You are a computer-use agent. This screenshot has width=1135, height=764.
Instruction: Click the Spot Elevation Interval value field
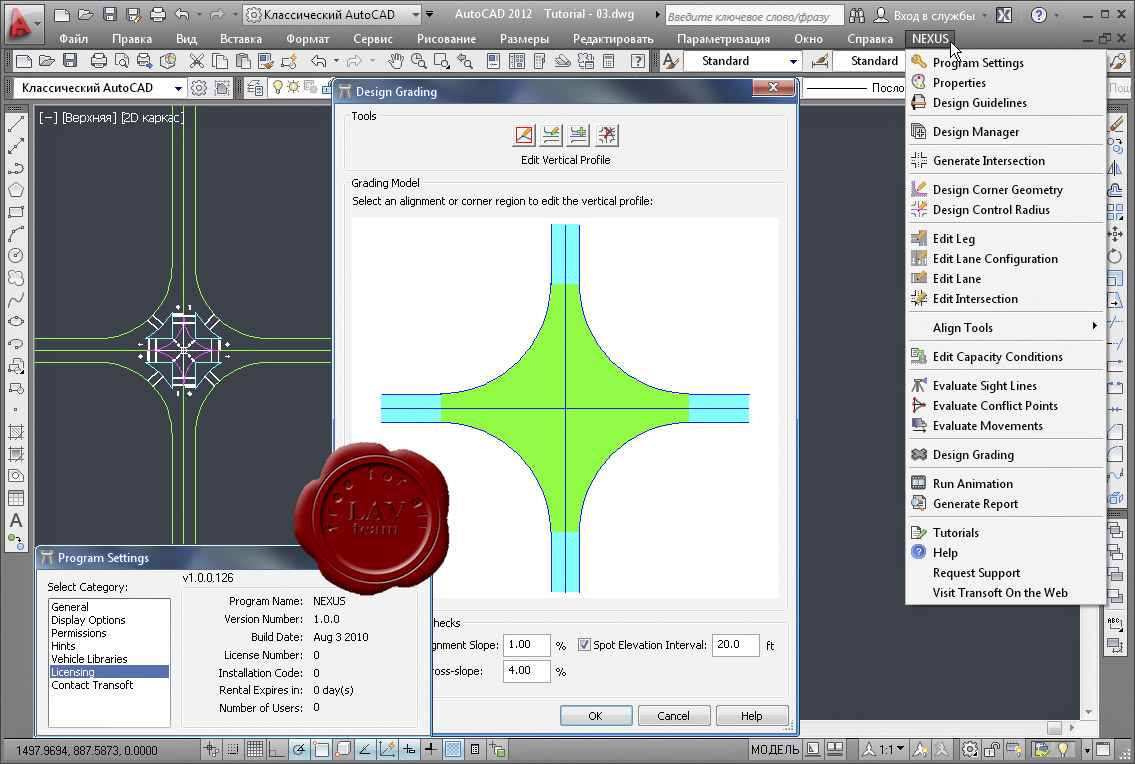click(735, 645)
